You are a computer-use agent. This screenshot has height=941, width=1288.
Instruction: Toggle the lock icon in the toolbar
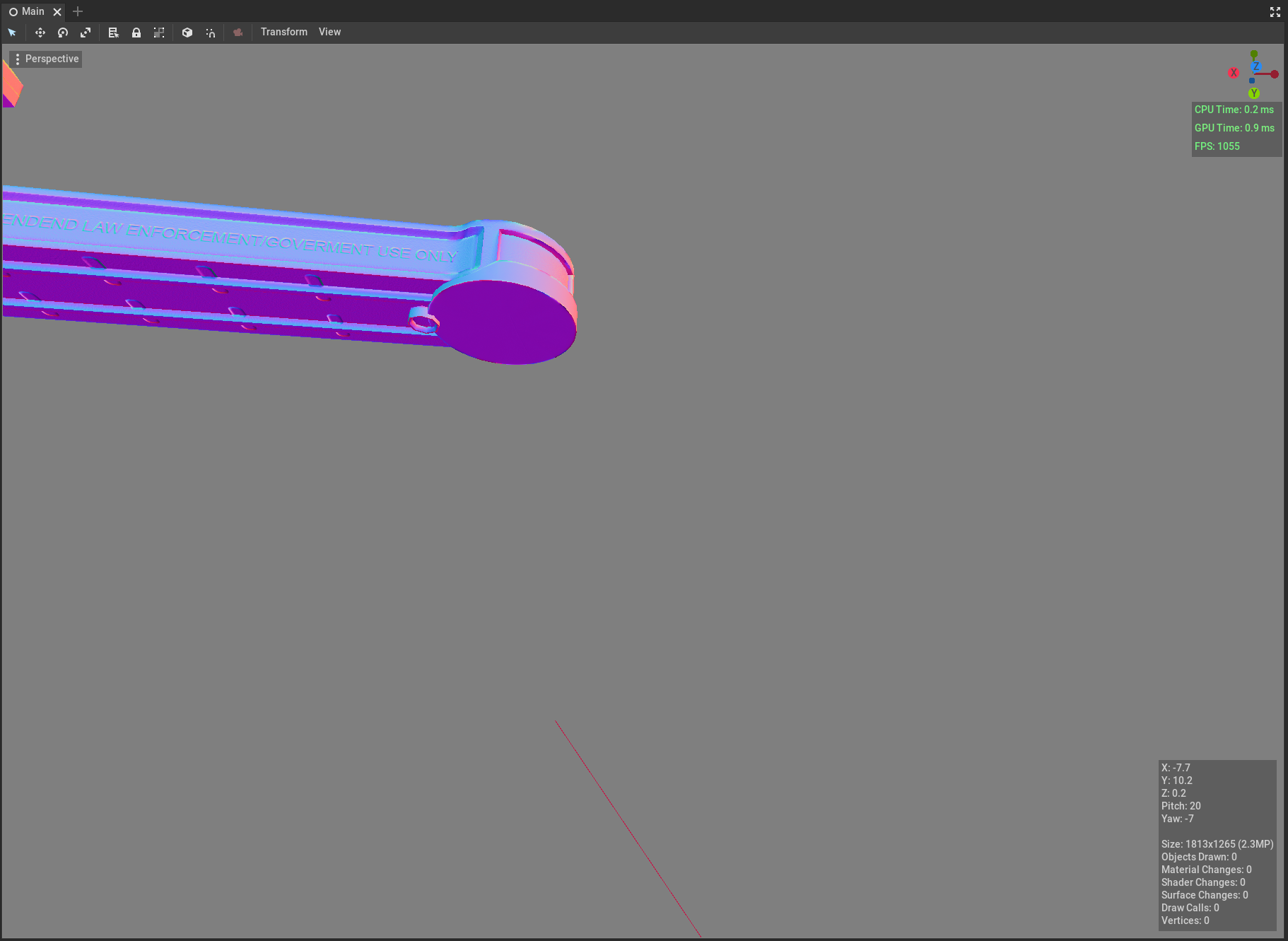coord(136,33)
